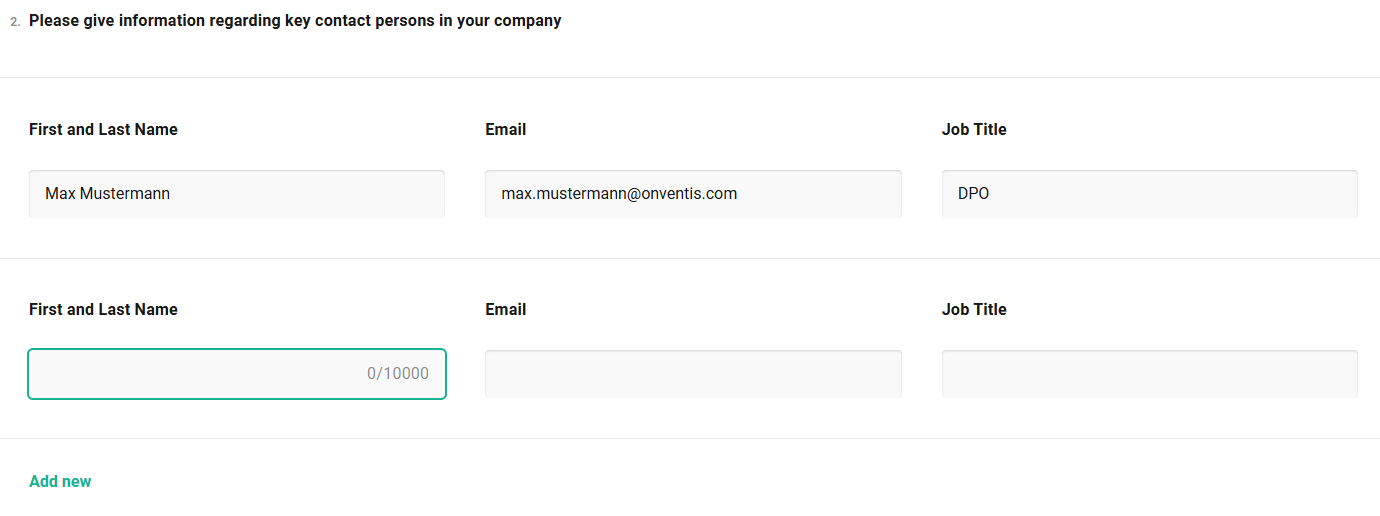Click the first row's First and Last Name label

click(103, 129)
